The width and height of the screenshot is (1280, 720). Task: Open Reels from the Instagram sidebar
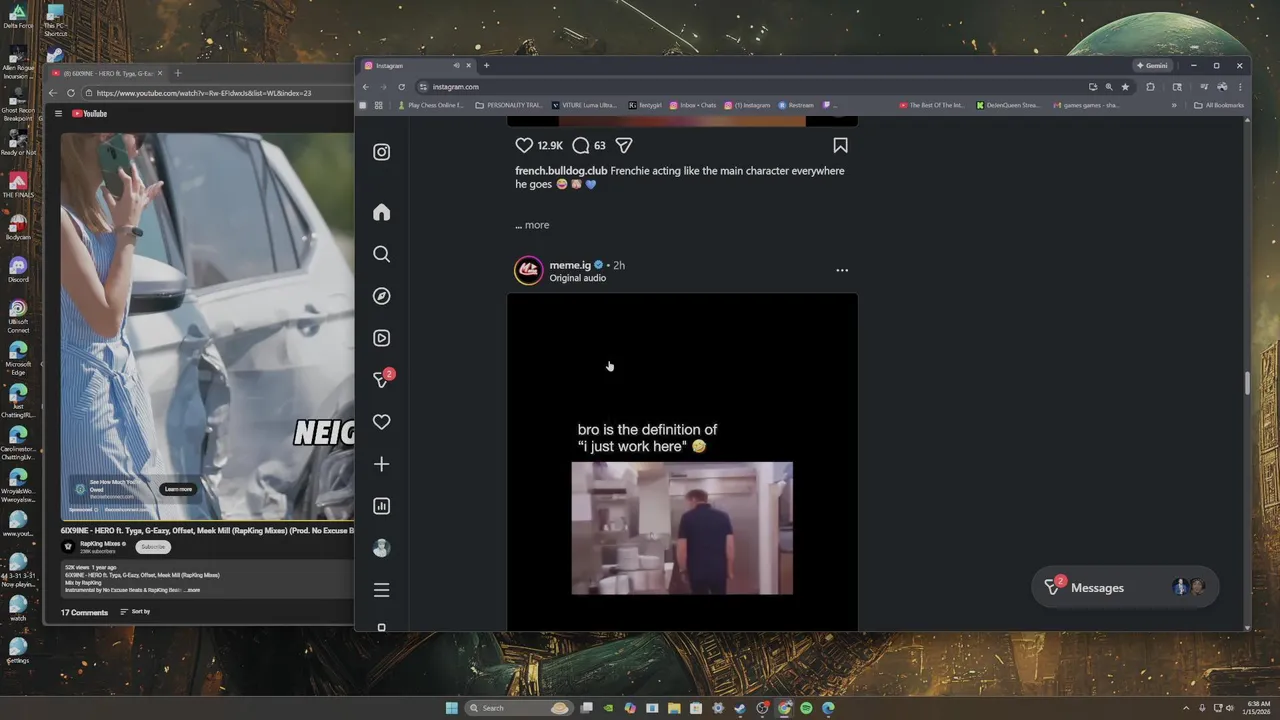tap(381, 338)
